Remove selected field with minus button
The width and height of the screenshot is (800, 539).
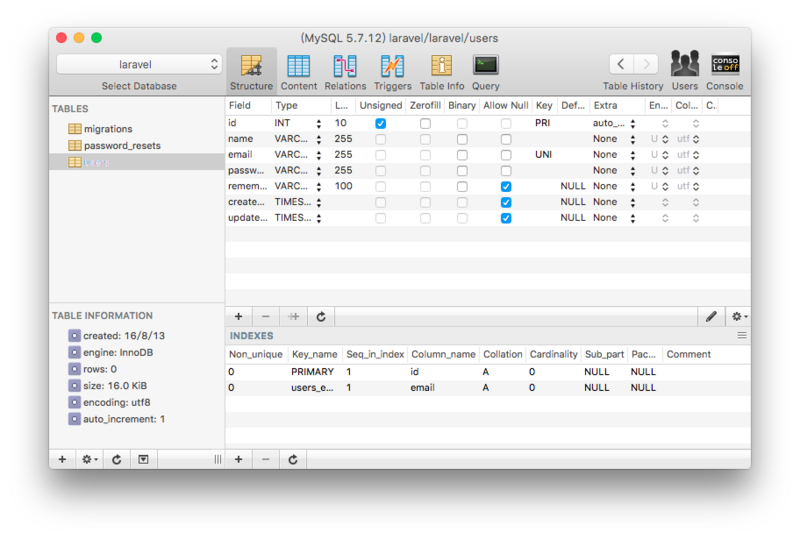(x=265, y=316)
